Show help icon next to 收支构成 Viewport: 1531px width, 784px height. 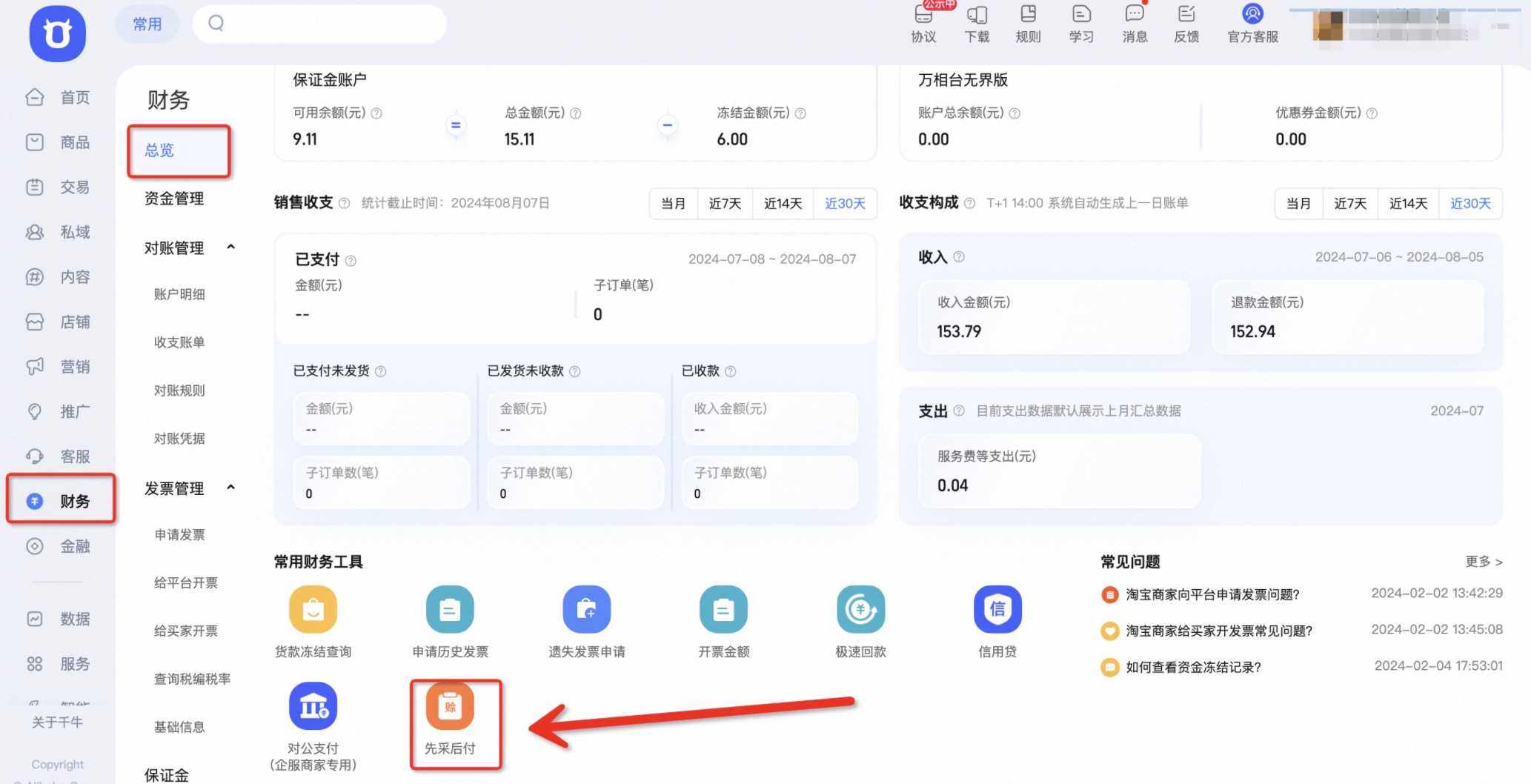pyautogui.click(x=969, y=203)
